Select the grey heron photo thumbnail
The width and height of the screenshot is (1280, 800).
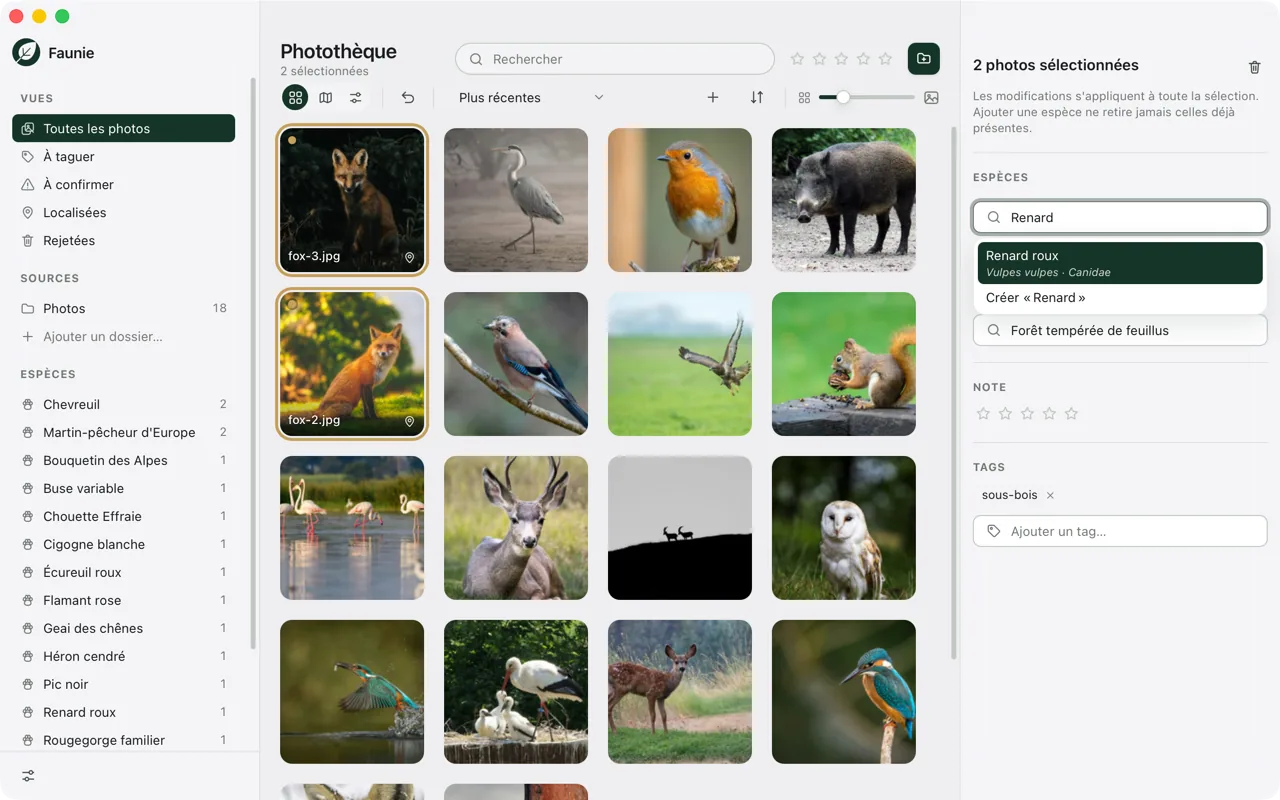tap(516, 200)
